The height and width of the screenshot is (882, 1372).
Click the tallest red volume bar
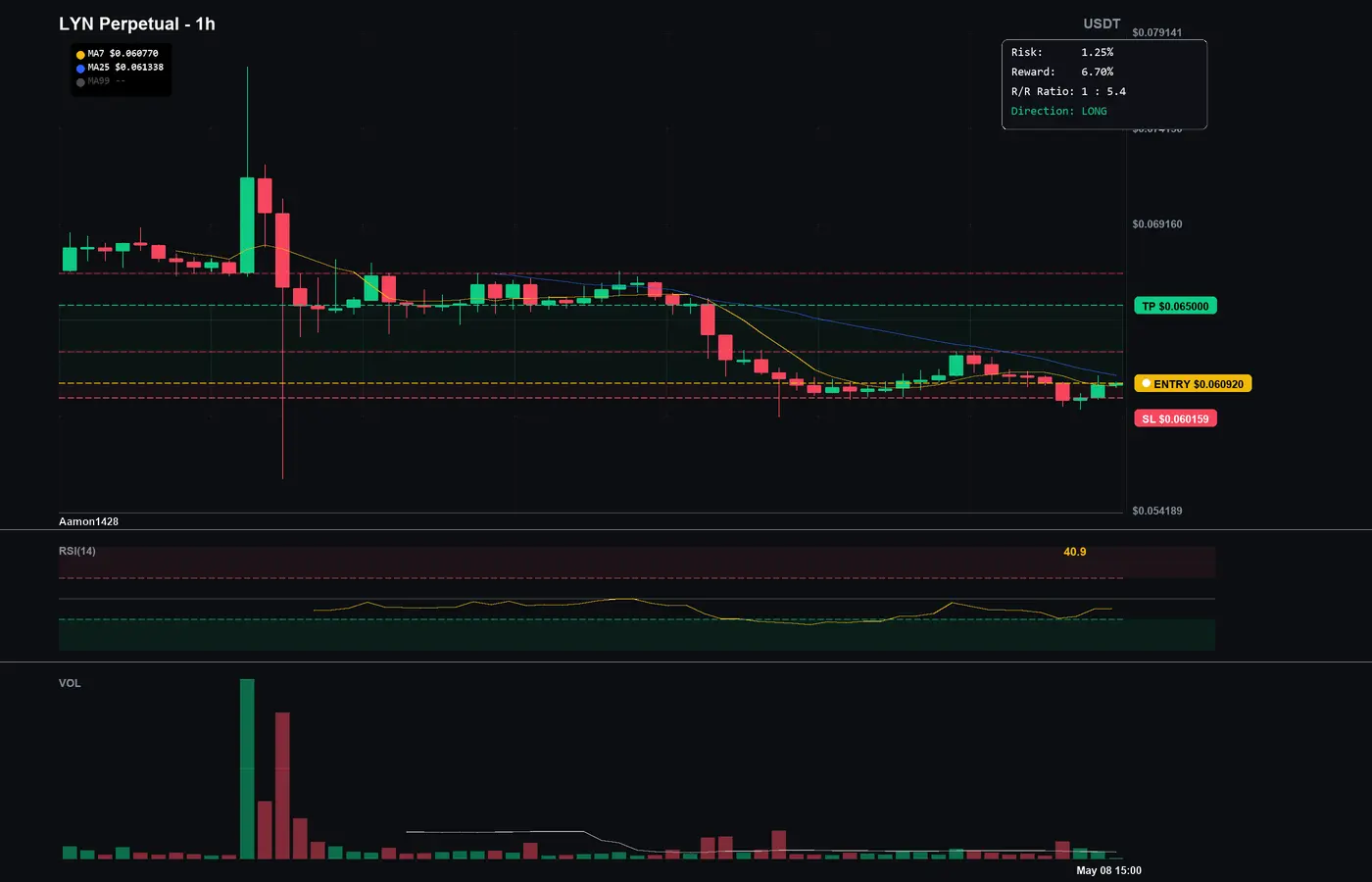click(282, 786)
